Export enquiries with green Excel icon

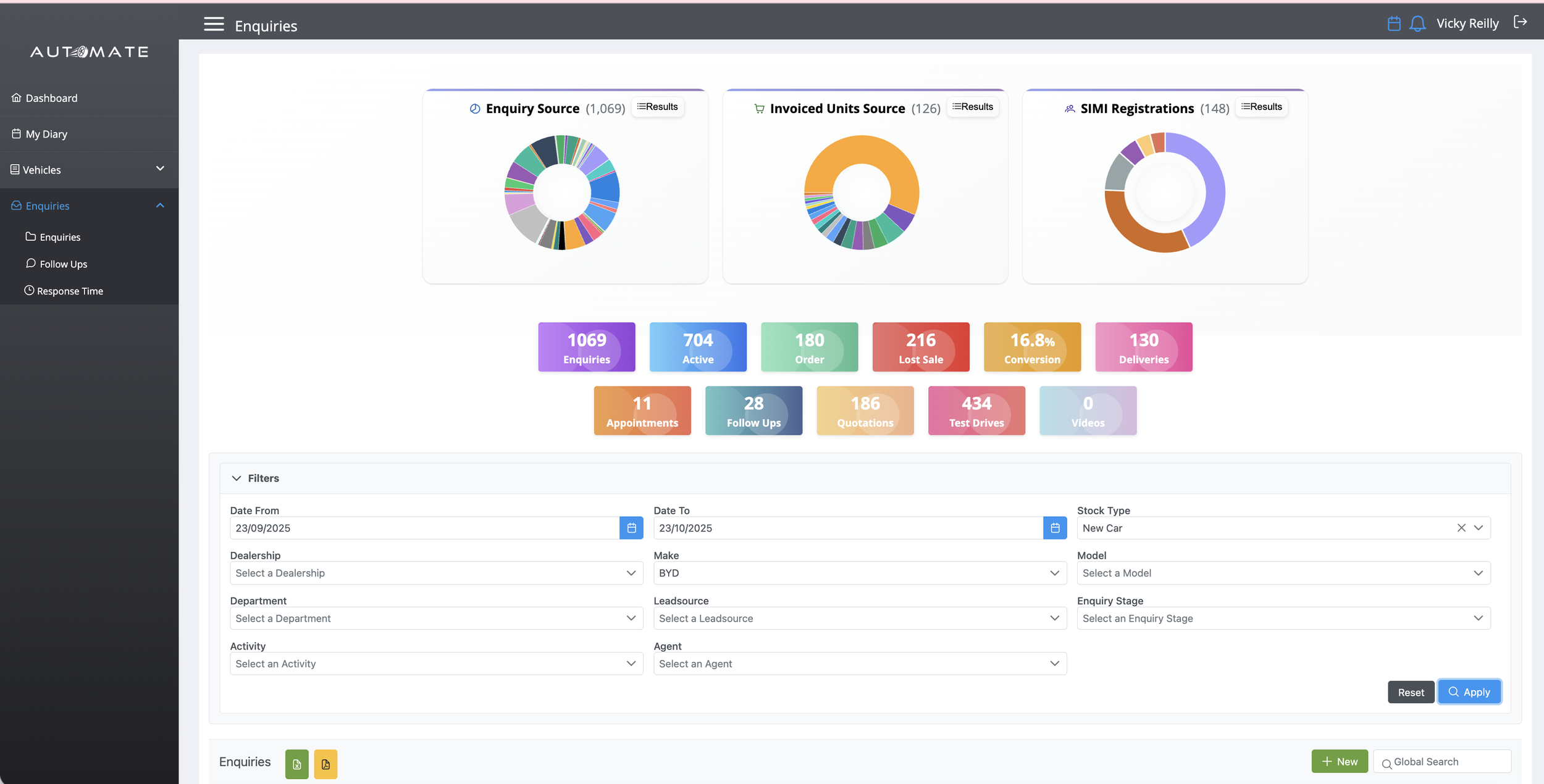(297, 764)
